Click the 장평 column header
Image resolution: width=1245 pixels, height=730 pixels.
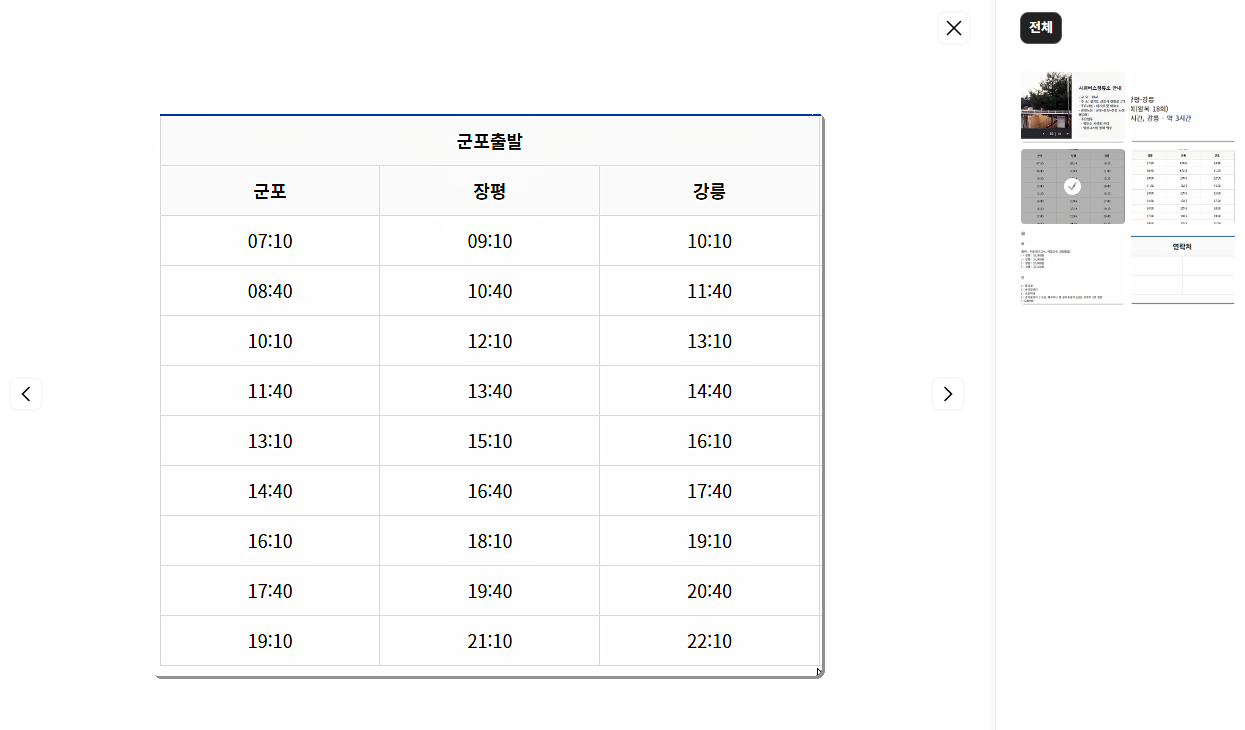point(490,191)
